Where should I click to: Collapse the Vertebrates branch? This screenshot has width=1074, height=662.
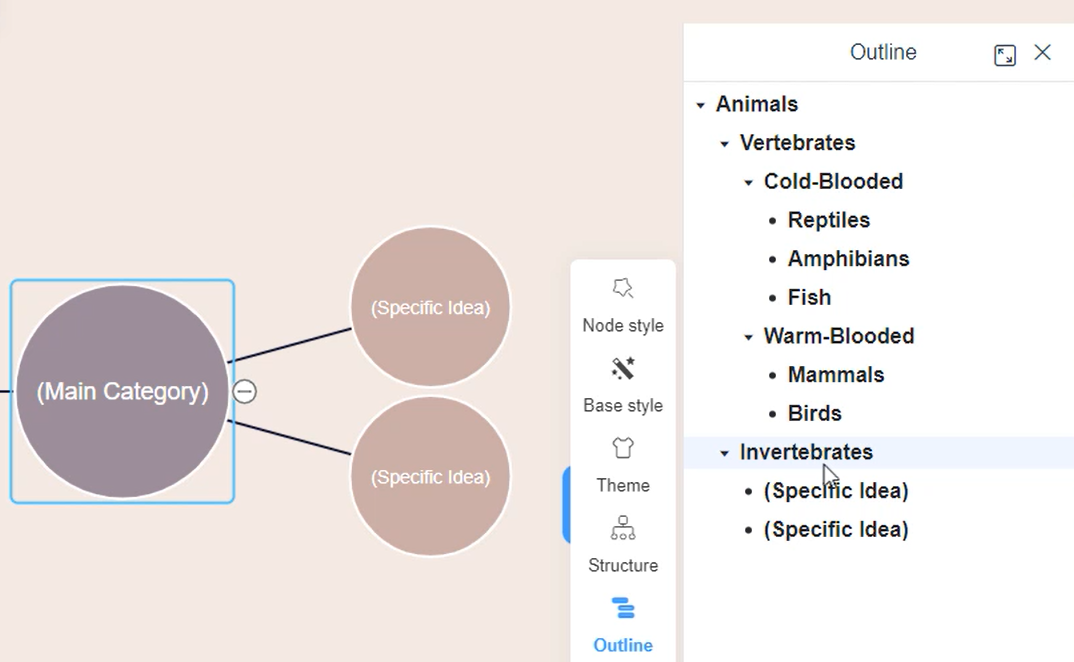(x=724, y=143)
